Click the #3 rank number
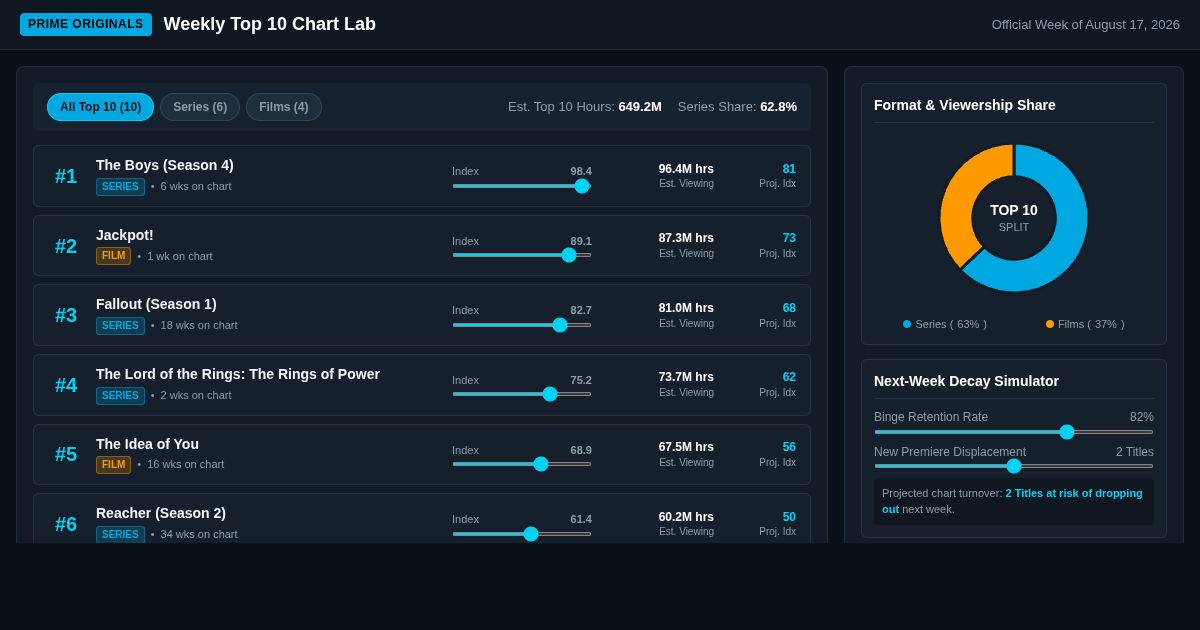The image size is (1200, 630). 66,315
